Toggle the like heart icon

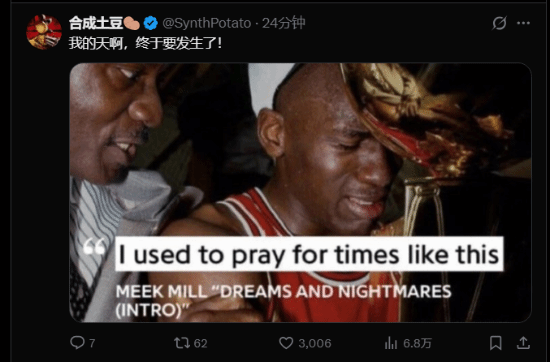point(286,343)
